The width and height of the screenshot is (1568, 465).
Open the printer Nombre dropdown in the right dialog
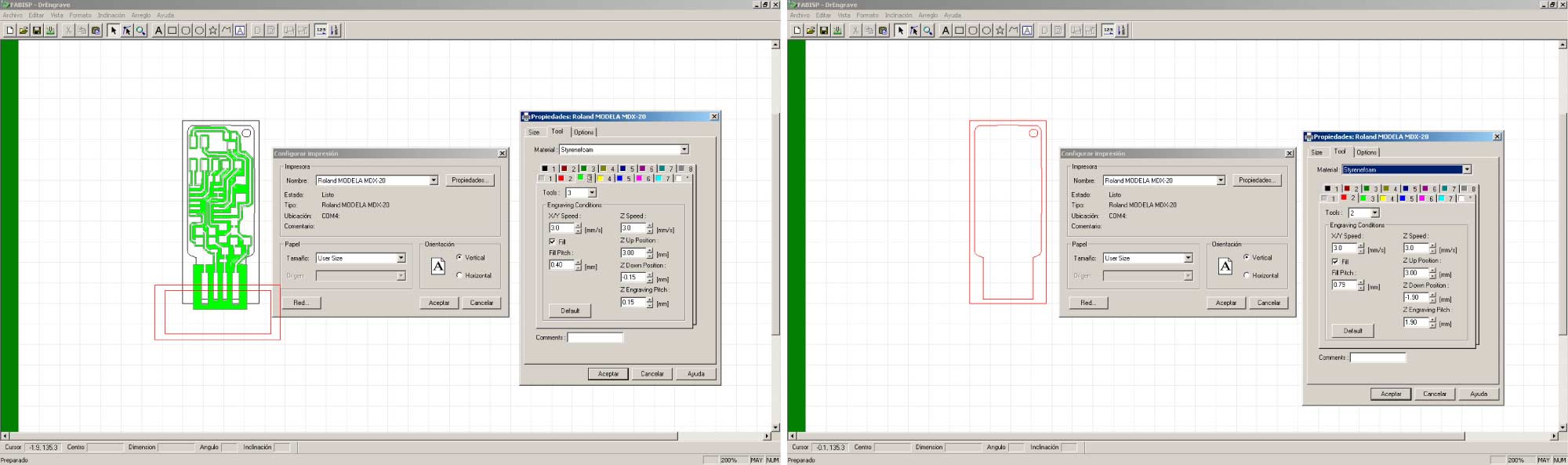pyautogui.click(x=1221, y=180)
